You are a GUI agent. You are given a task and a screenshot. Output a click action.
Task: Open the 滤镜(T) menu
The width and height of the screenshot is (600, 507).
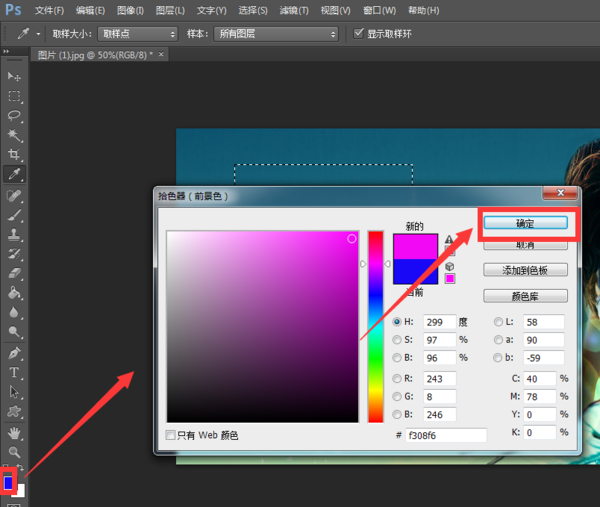click(293, 10)
